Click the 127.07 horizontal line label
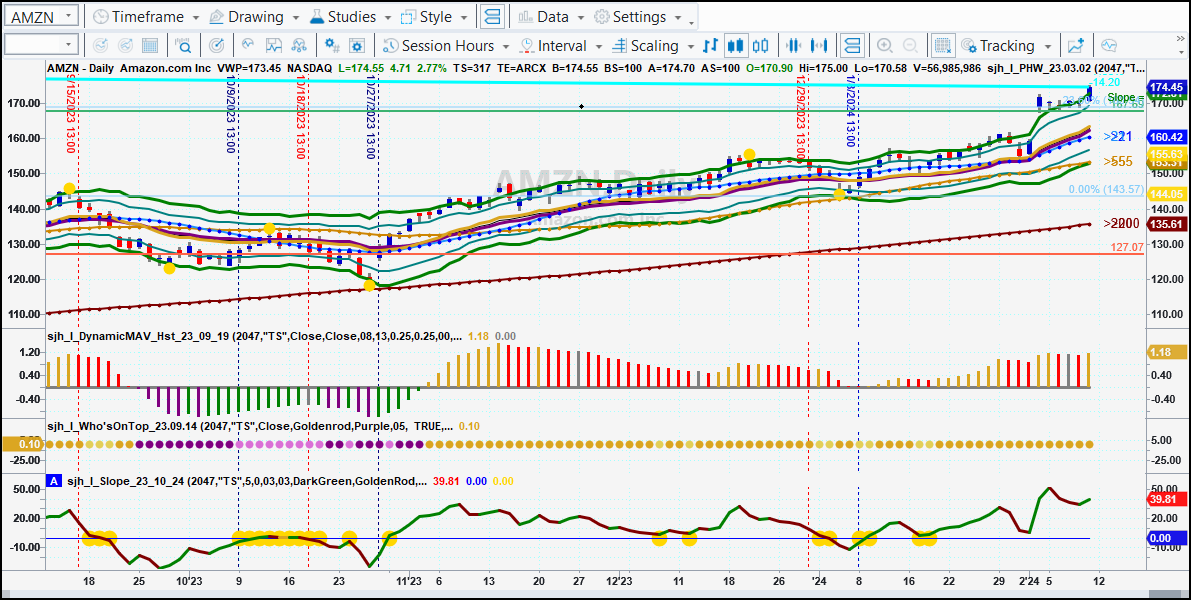The width and height of the screenshot is (1191, 600). (1126, 248)
